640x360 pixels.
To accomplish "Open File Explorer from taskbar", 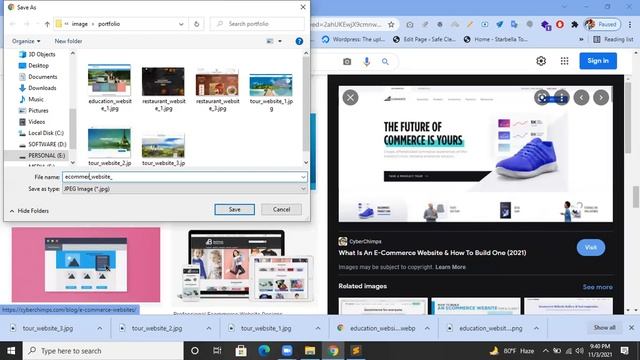I will [x=310, y=351].
